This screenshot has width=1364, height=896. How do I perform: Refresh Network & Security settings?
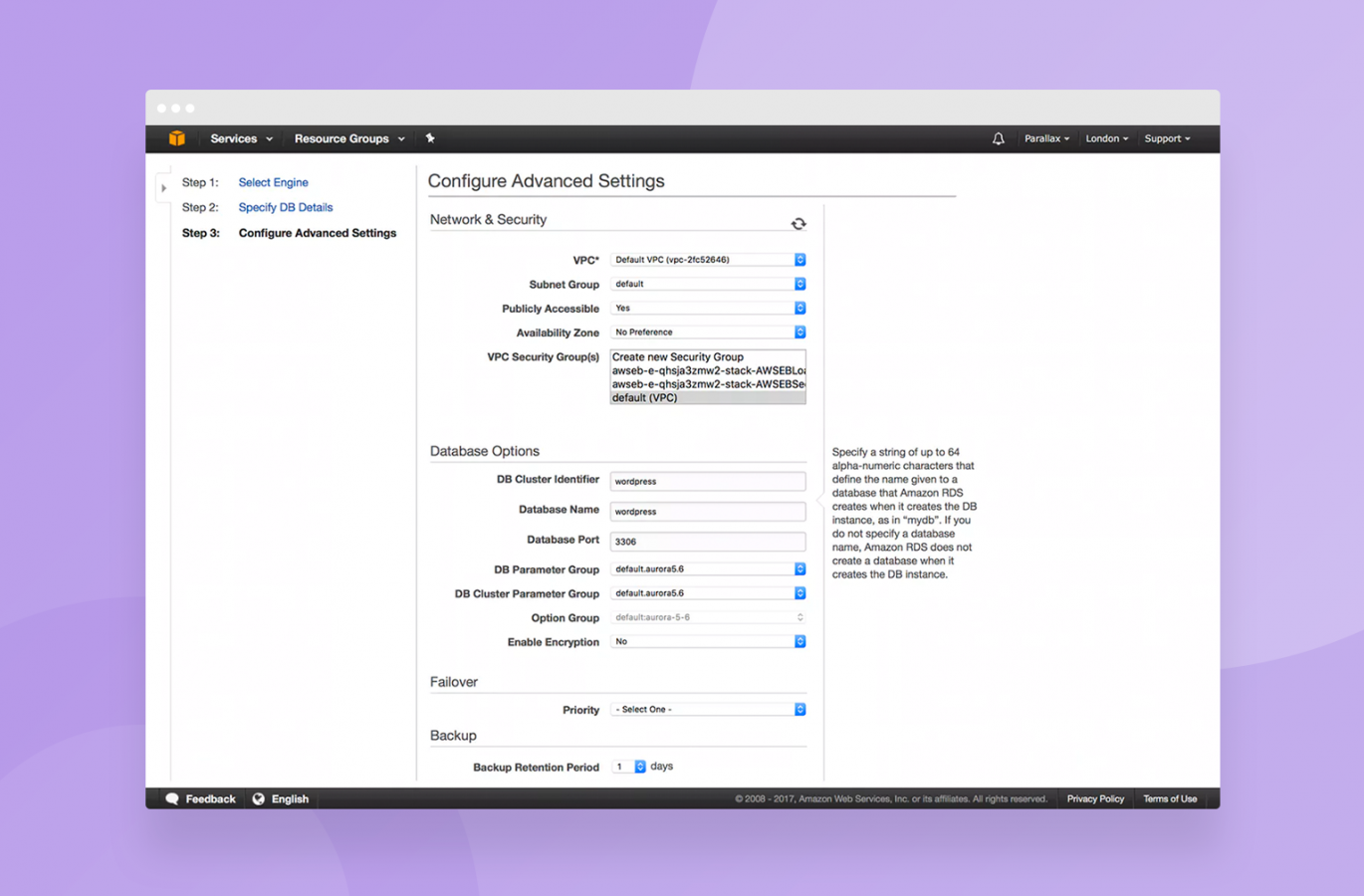[x=798, y=224]
